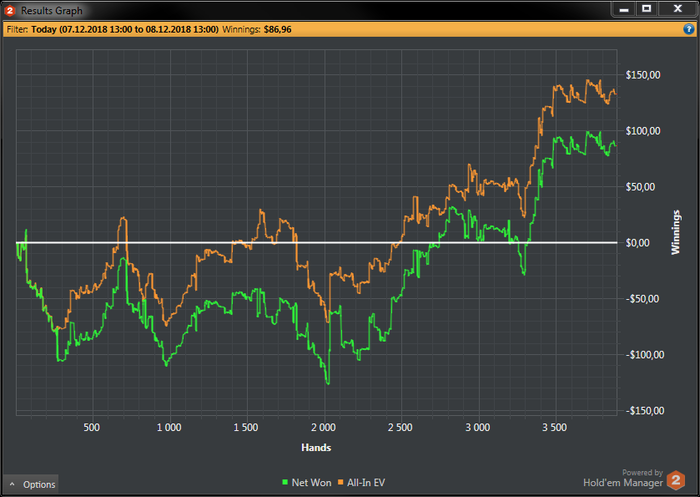This screenshot has width=700, height=497.
Task: Click the vertical Winnings axis label
Action: pos(675,232)
